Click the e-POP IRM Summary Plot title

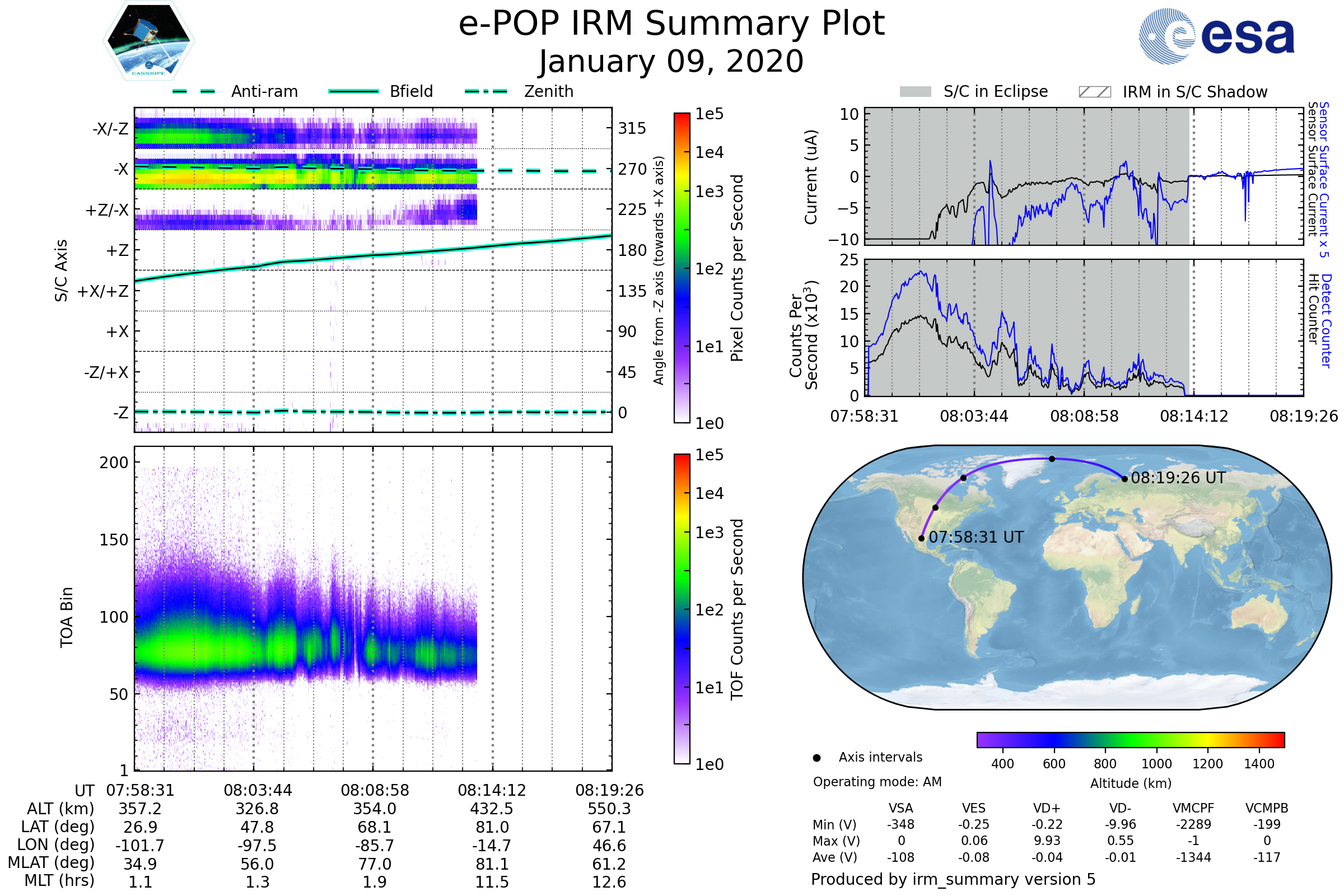coord(671,24)
